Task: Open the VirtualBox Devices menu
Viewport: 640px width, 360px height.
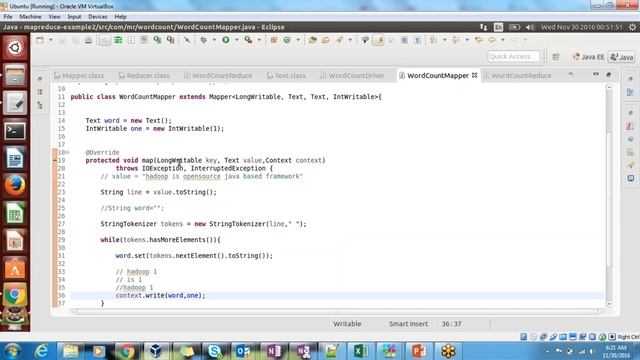Action: (x=98, y=17)
